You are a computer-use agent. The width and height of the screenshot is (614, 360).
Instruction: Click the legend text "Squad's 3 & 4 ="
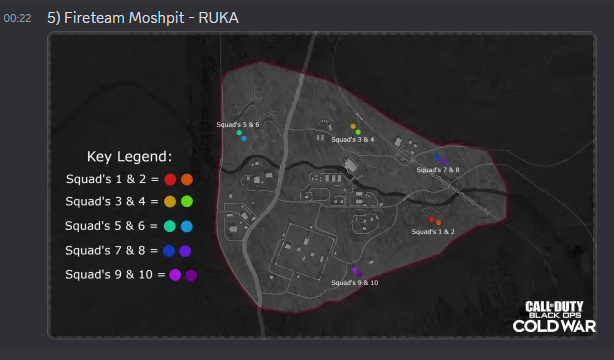coord(112,201)
